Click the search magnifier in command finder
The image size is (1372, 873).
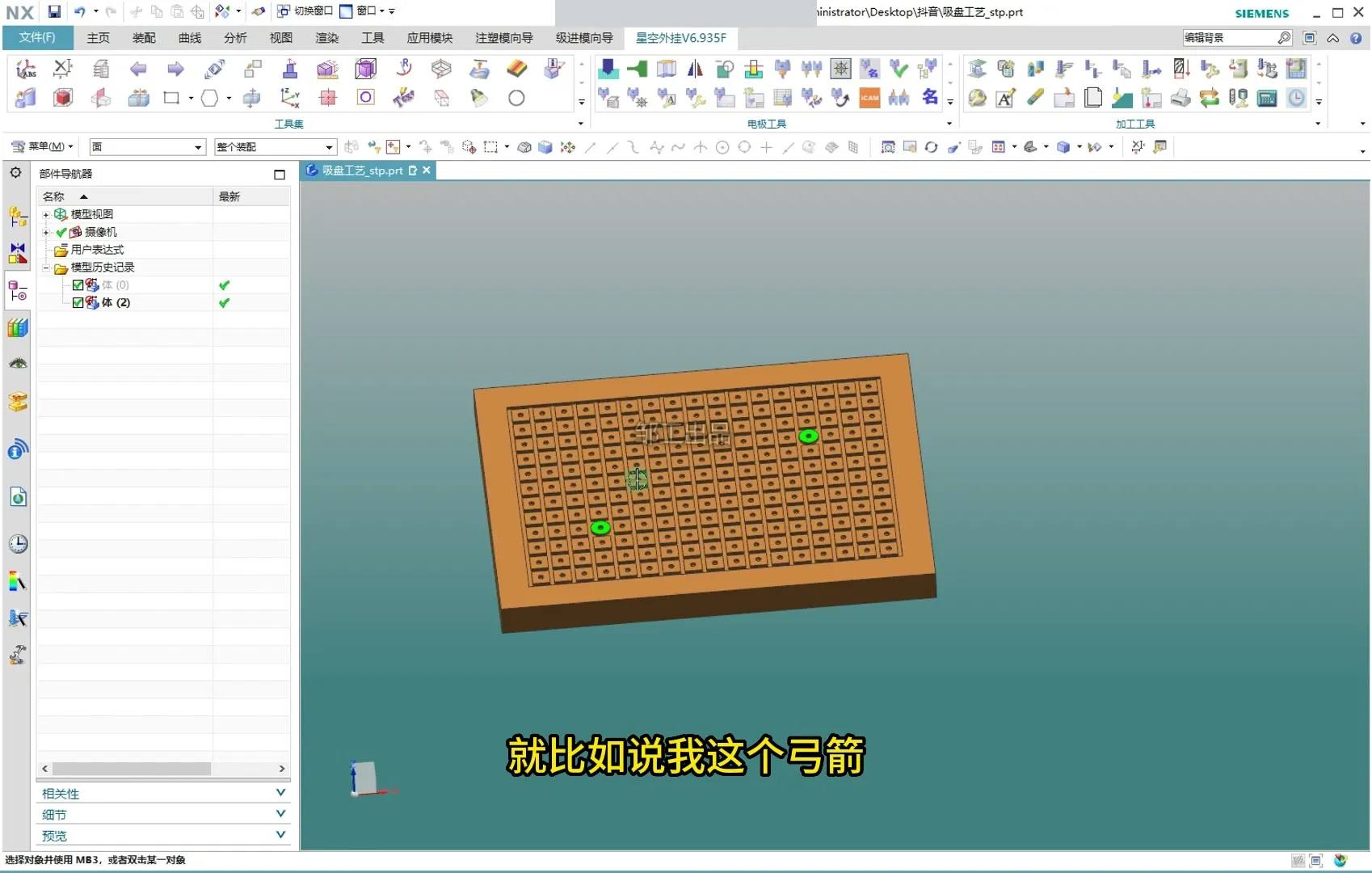pos(1283,38)
